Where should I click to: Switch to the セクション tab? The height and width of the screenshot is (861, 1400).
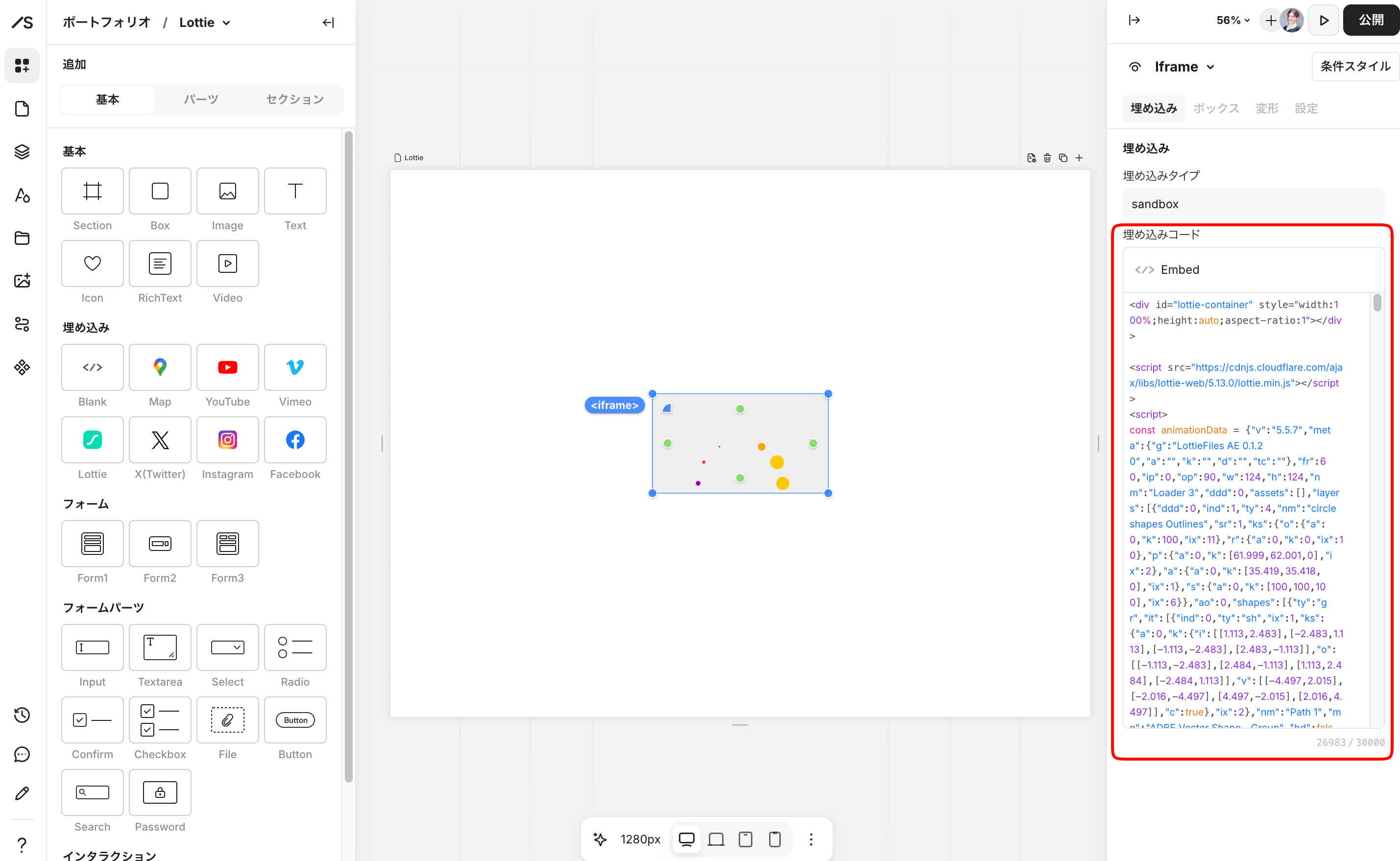[x=295, y=99]
